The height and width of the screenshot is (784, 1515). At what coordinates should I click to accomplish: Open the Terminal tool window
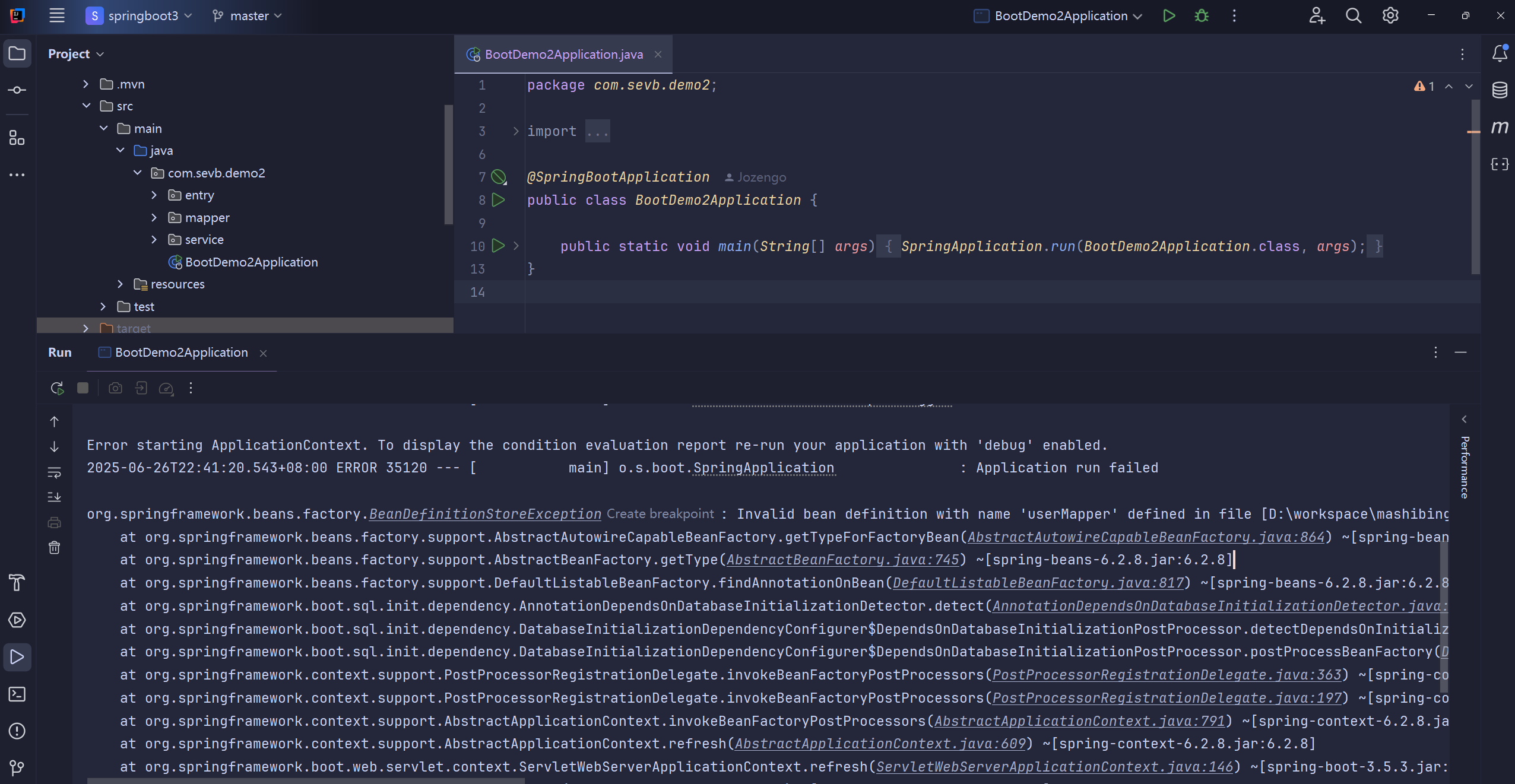17,694
